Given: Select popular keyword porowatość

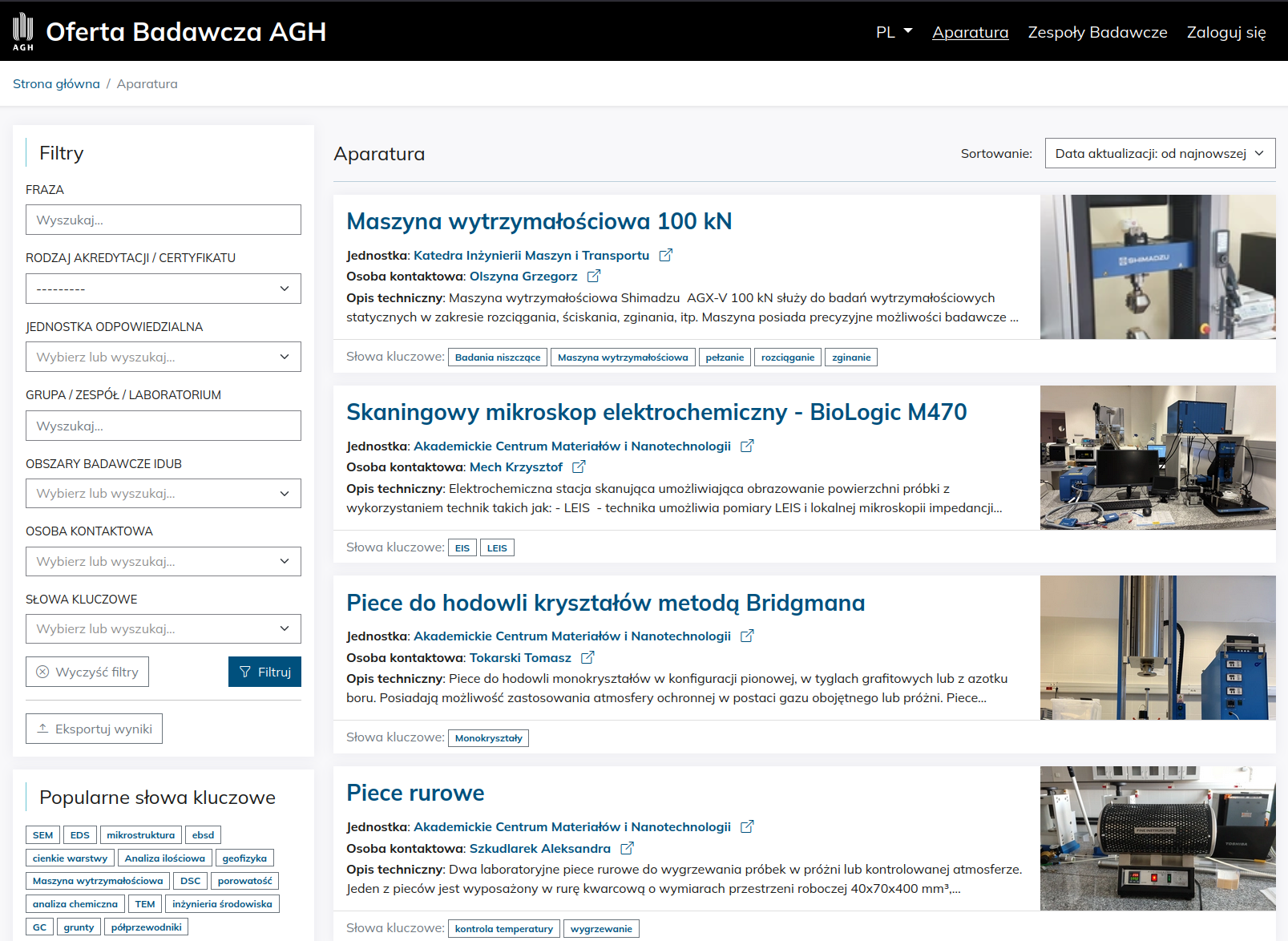Looking at the screenshot, I should 244,881.
